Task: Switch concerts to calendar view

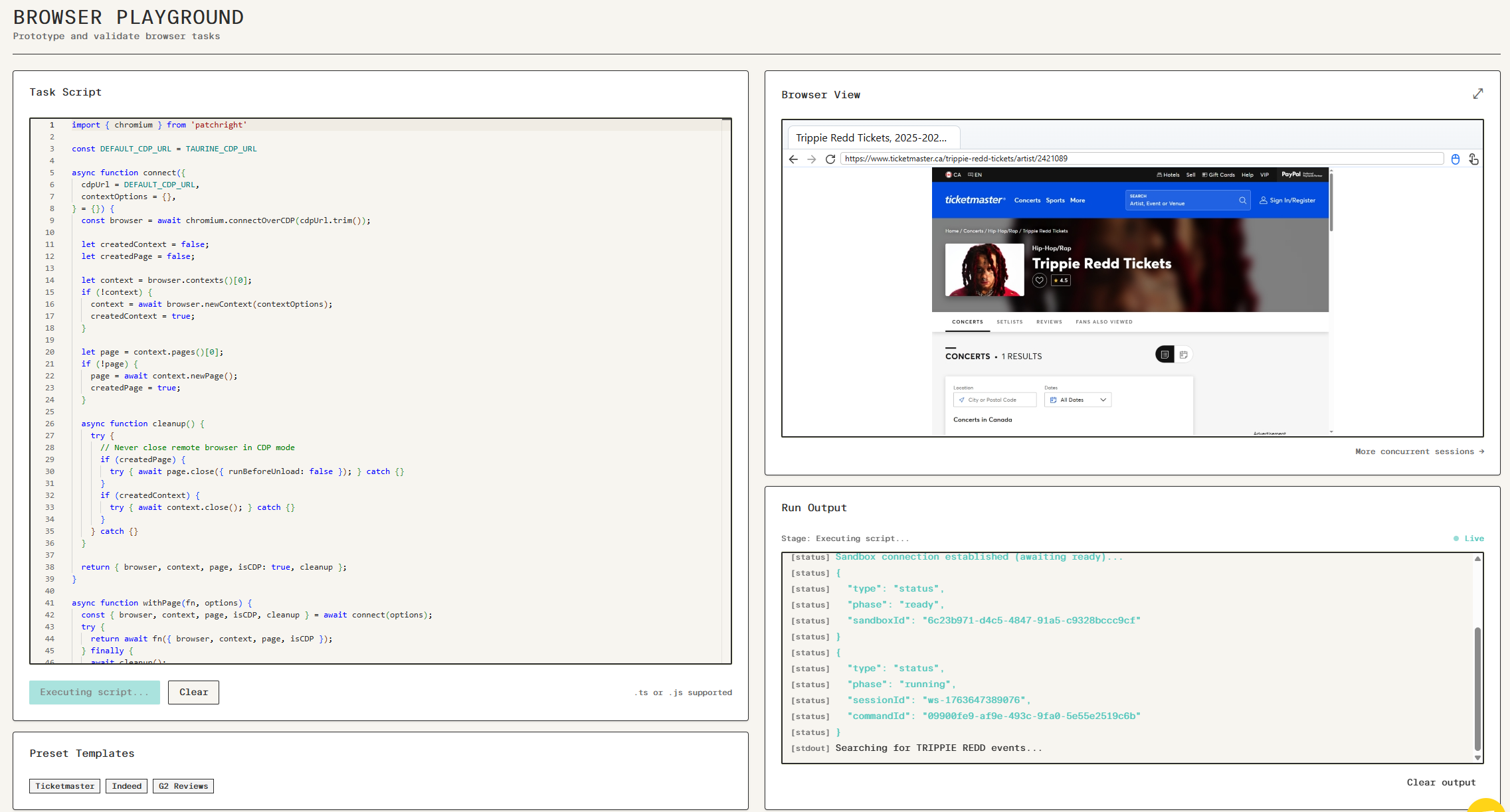Action: (1183, 355)
